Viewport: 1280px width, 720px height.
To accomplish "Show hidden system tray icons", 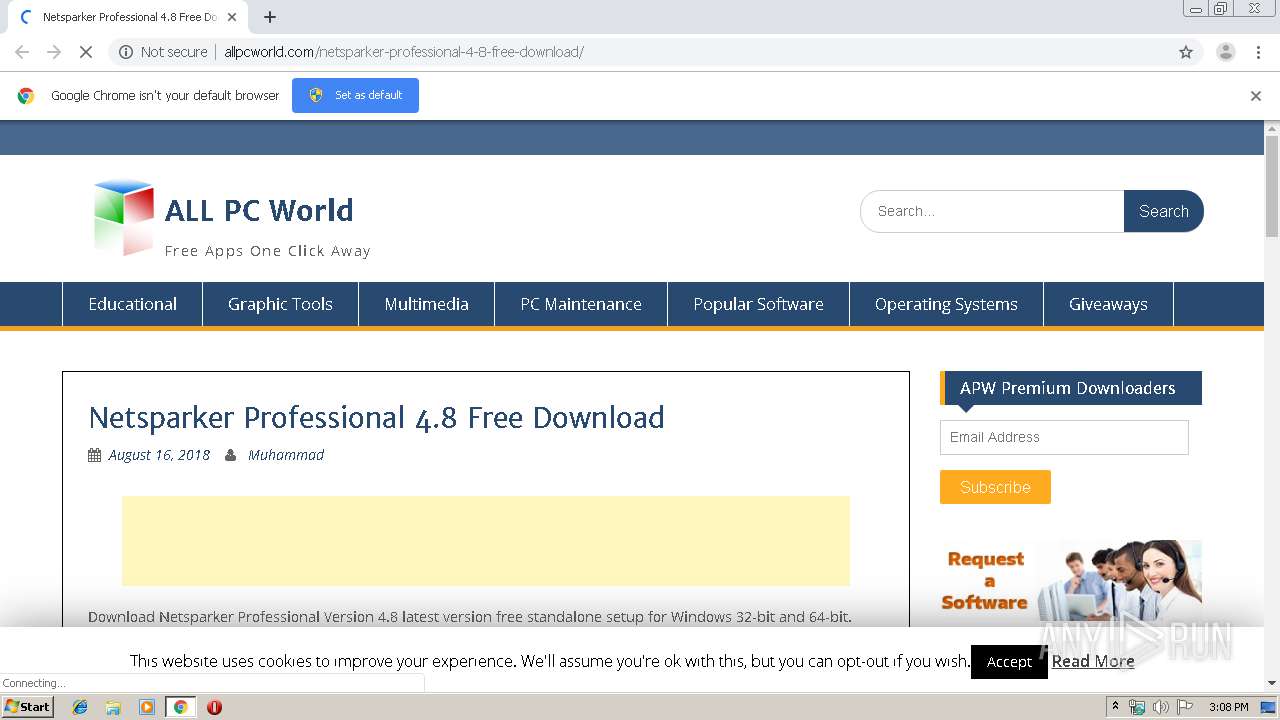I will coord(1115,707).
